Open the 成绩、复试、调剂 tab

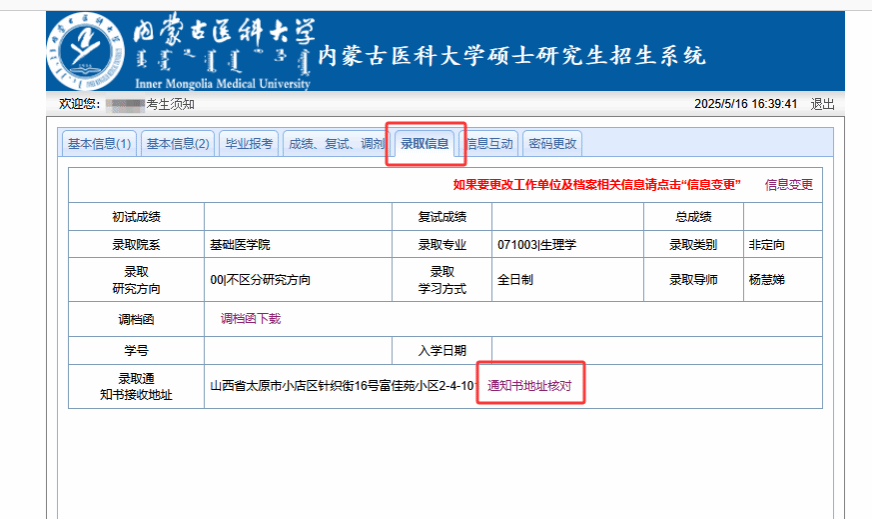coord(336,144)
